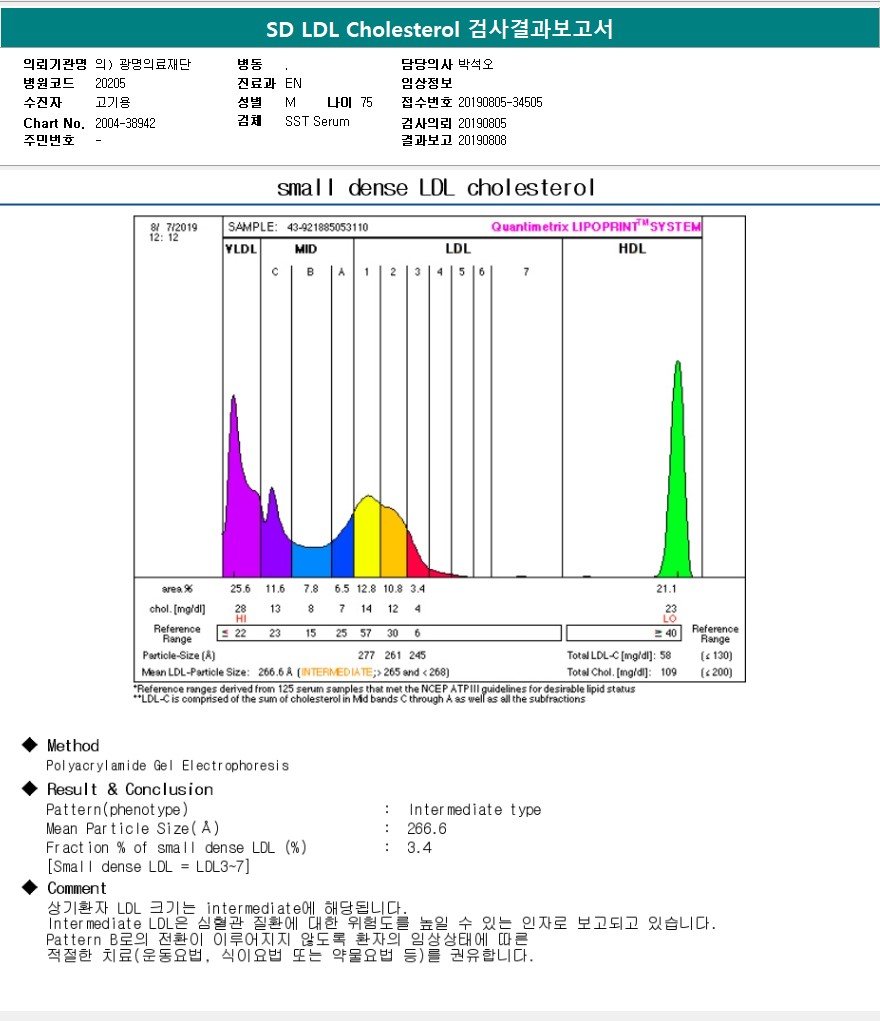
Task: Click specimen type "SST Serum"
Action: (x=317, y=121)
